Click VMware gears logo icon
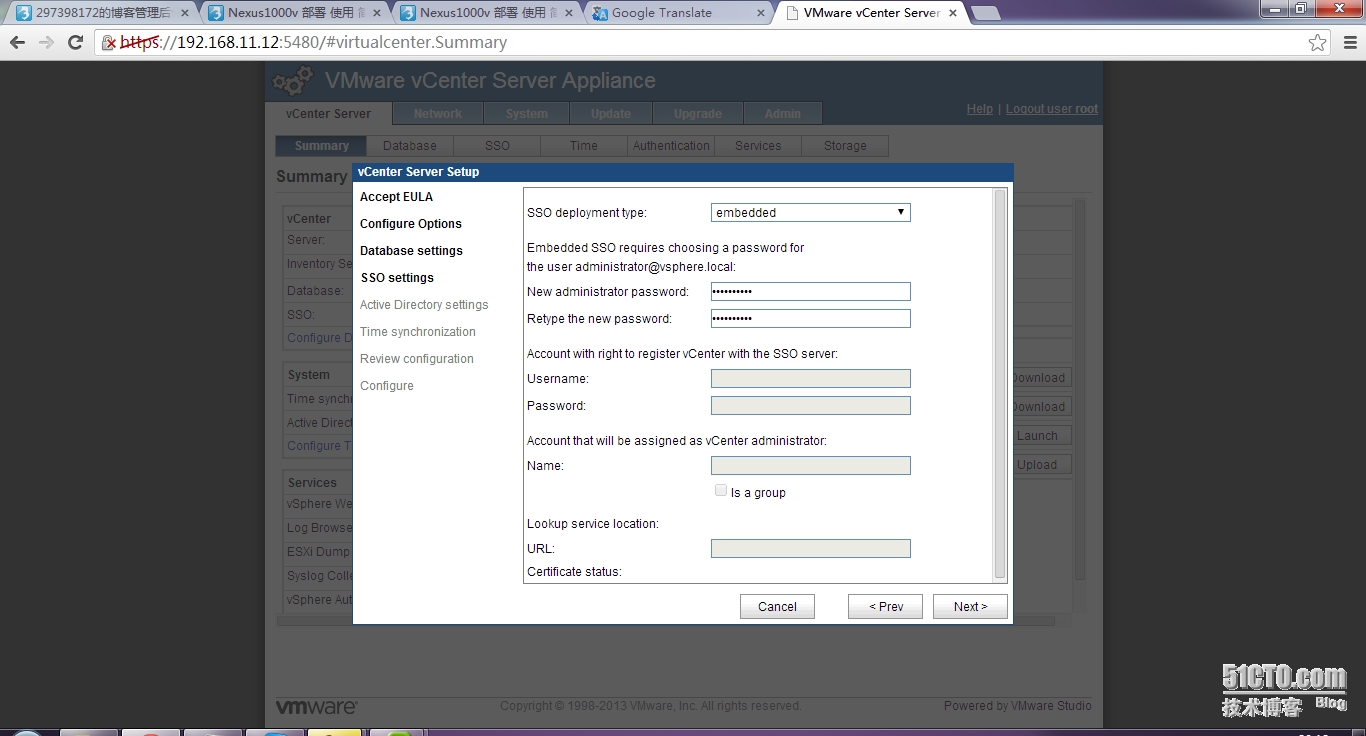 293,82
